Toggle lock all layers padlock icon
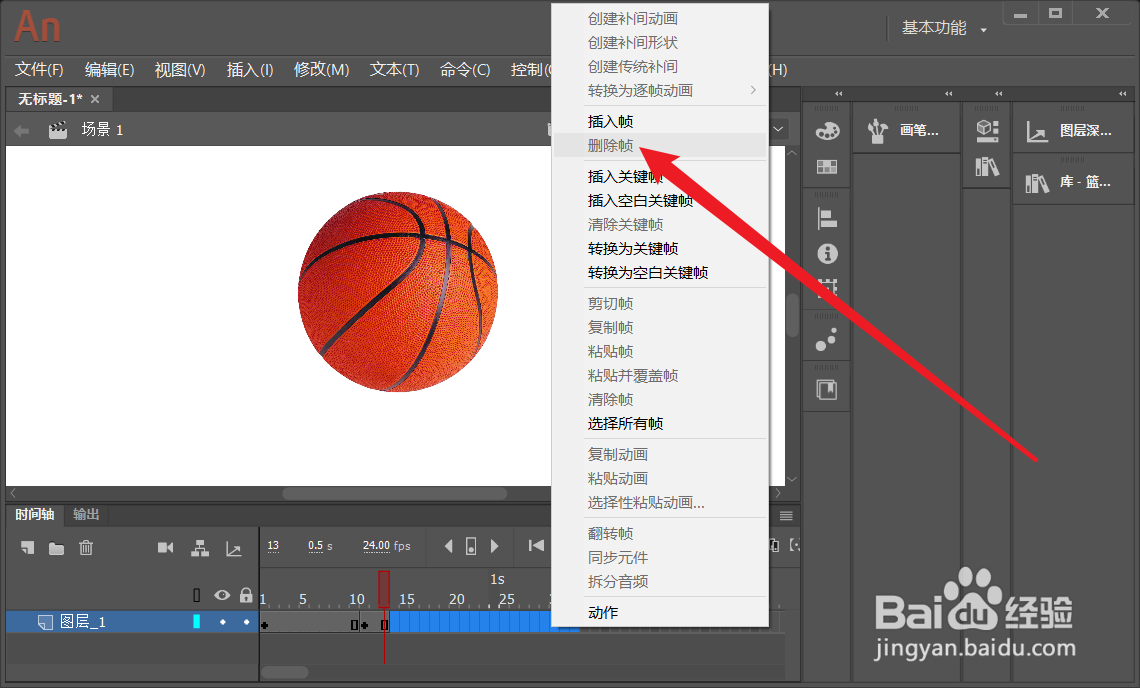The width and height of the screenshot is (1140, 688). [246, 595]
